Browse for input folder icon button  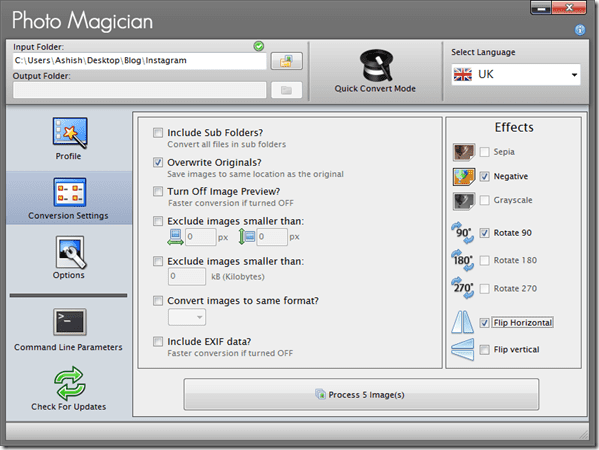[x=287, y=61]
